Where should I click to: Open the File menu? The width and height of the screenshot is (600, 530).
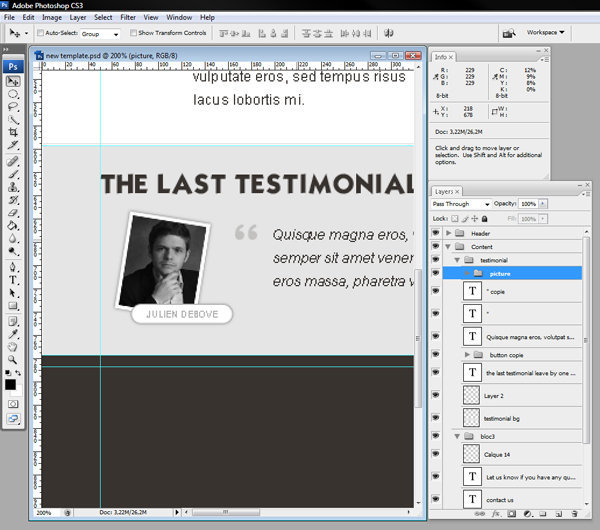coord(9,18)
